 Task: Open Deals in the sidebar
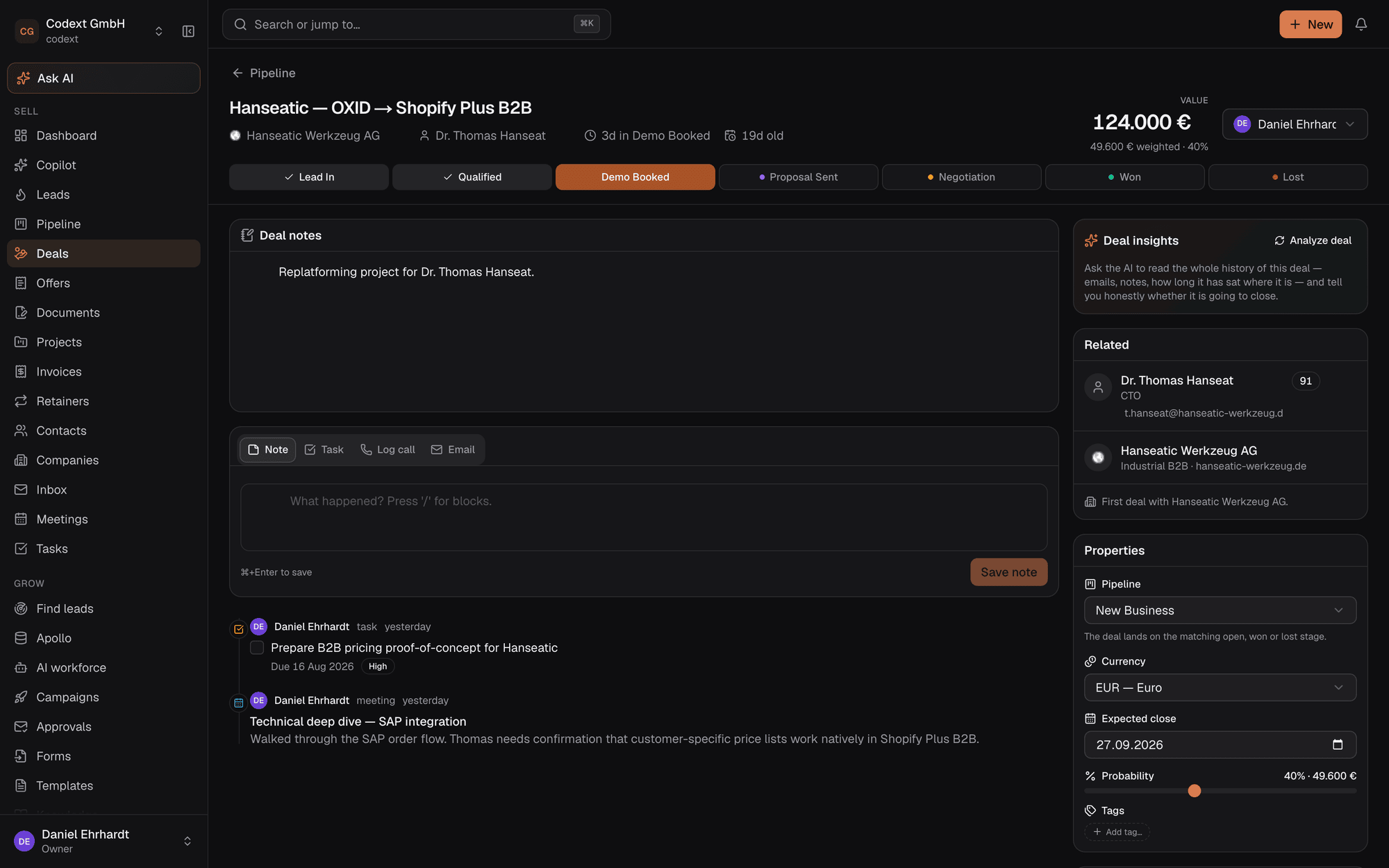click(103, 253)
